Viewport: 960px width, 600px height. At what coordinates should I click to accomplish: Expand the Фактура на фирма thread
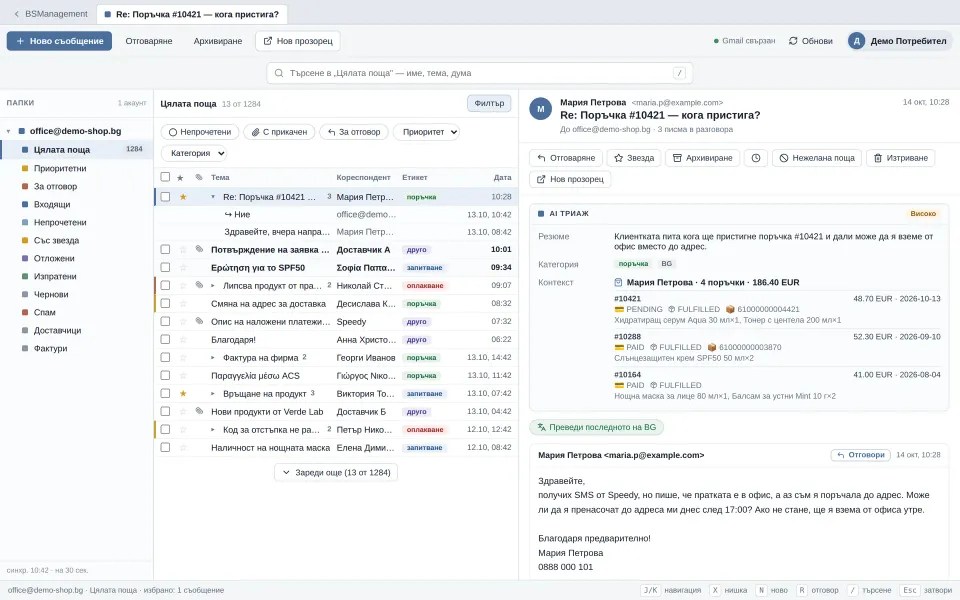click(x=213, y=358)
